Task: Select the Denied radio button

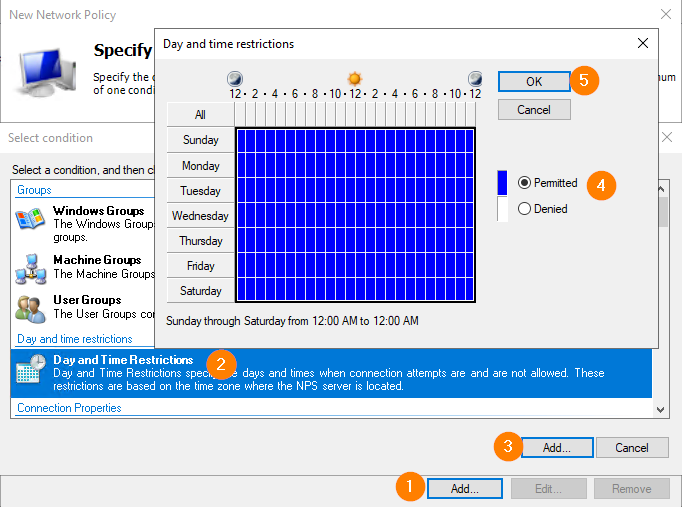Action: point(524,209)
